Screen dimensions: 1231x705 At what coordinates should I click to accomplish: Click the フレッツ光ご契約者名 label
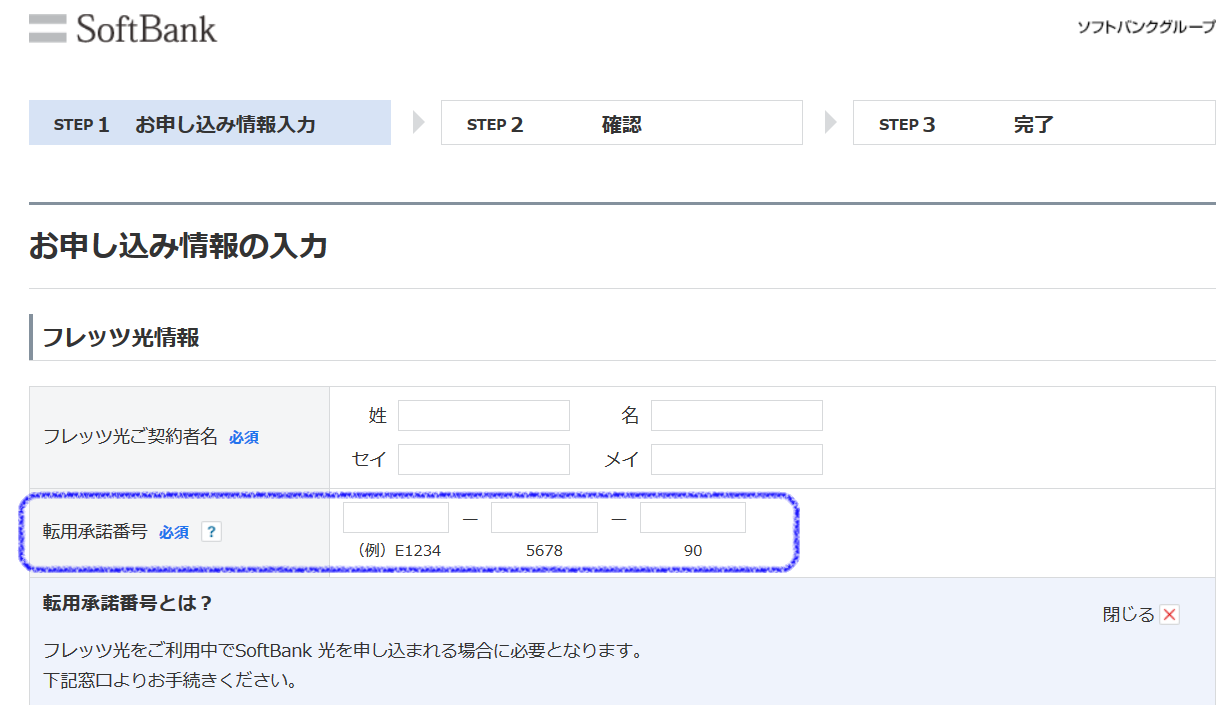click(x=130, y=437)
